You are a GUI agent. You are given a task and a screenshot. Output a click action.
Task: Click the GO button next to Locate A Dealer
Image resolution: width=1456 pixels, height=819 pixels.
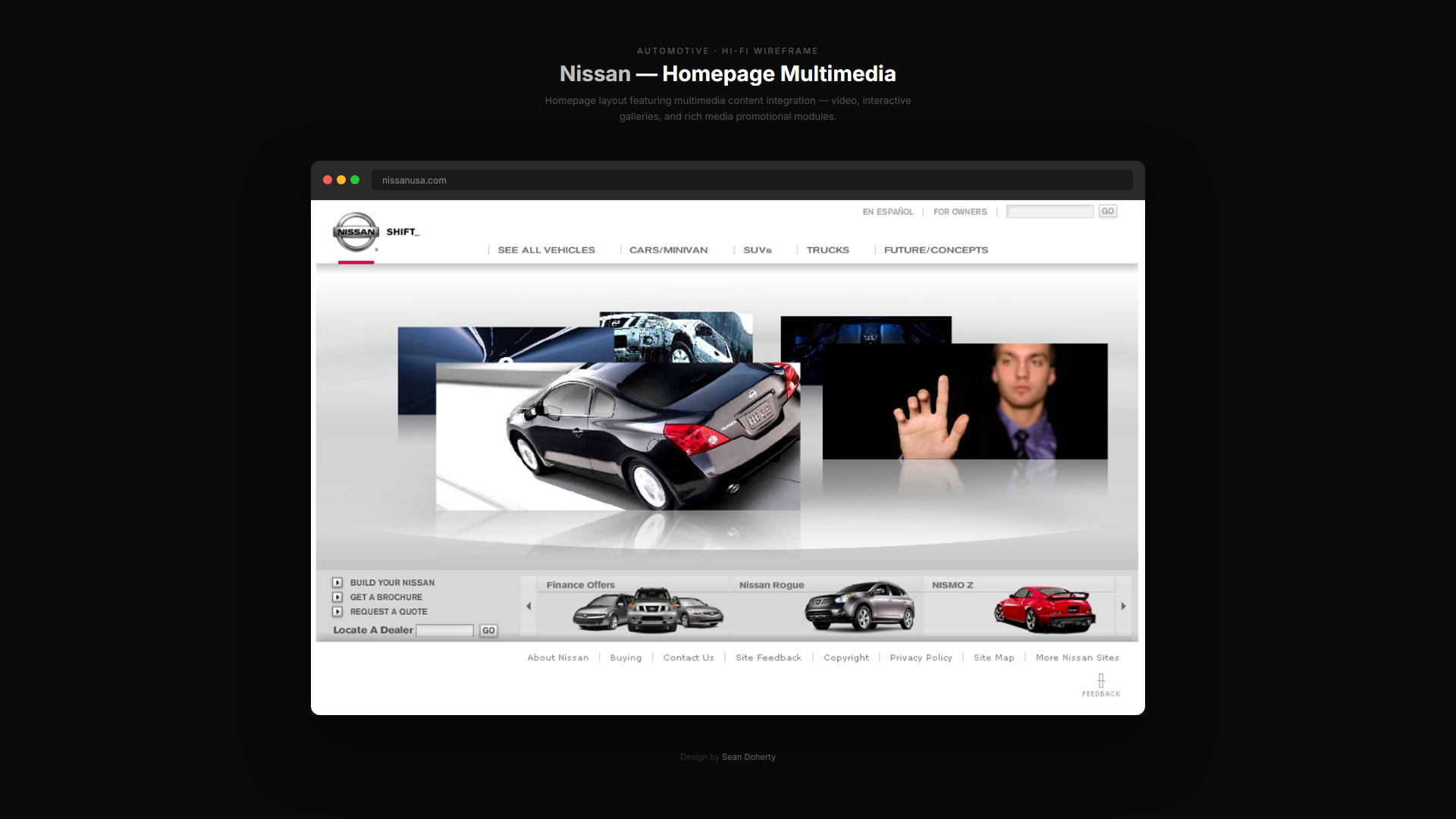(x=488, y=630)
